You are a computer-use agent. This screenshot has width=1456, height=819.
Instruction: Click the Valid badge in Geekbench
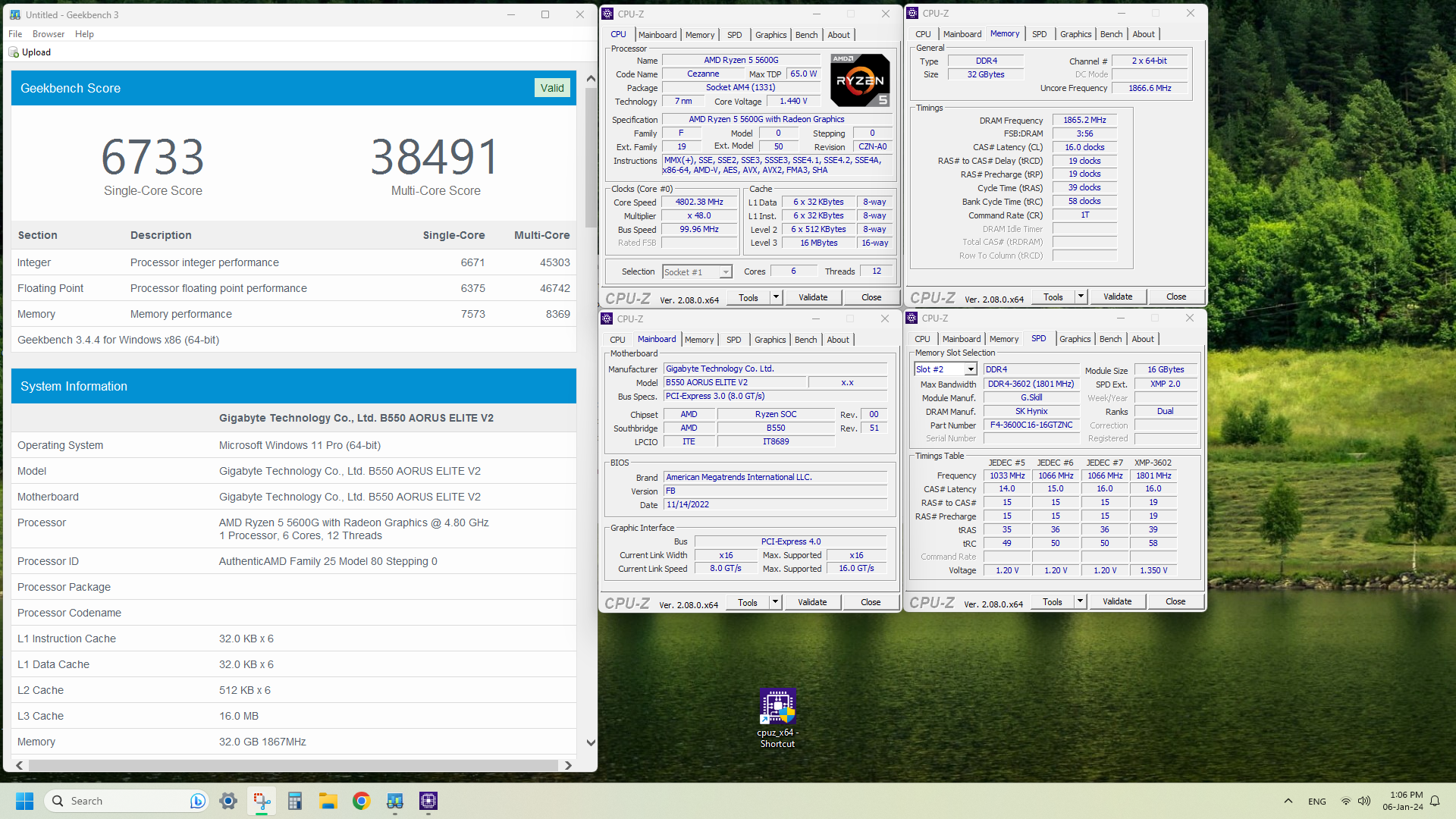[x=551, y=88]
